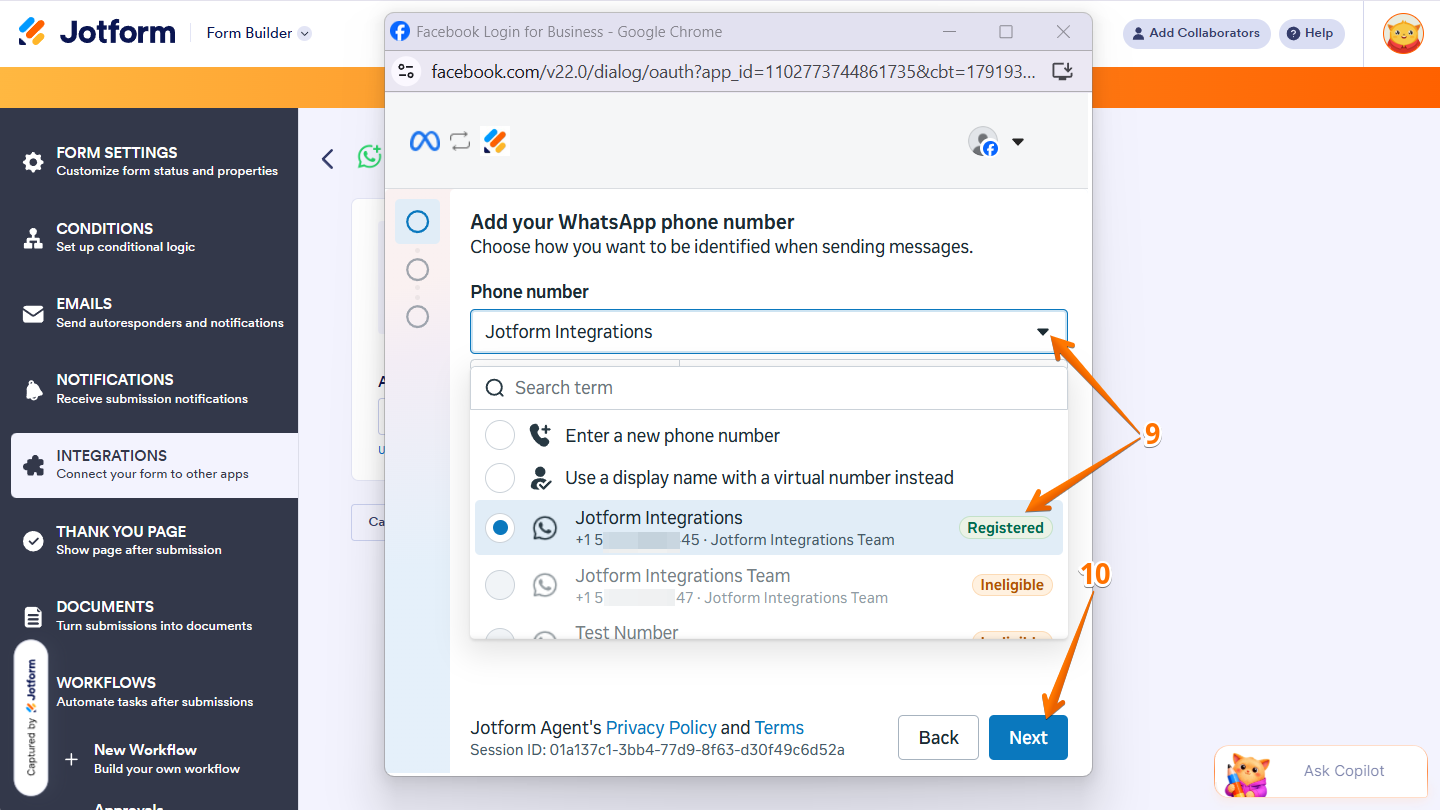Open the Workflows section
1440x810 pixels.
[x=155, y=691]
